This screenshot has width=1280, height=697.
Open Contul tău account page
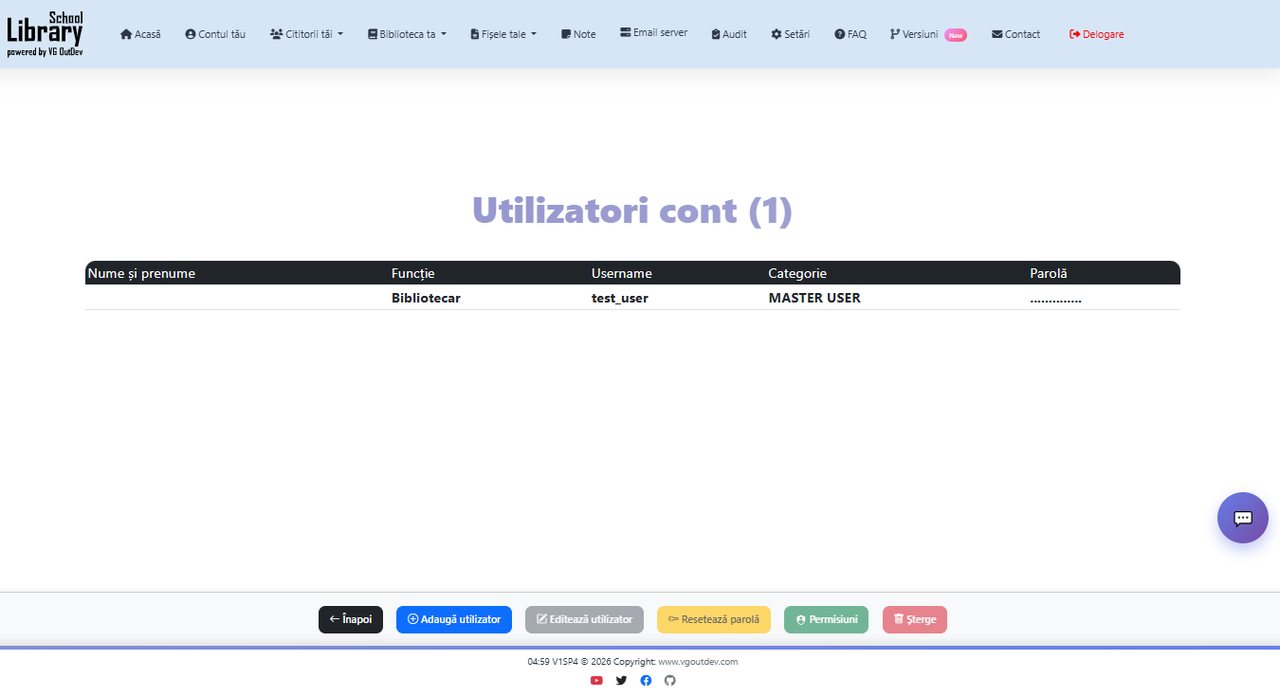215,34
